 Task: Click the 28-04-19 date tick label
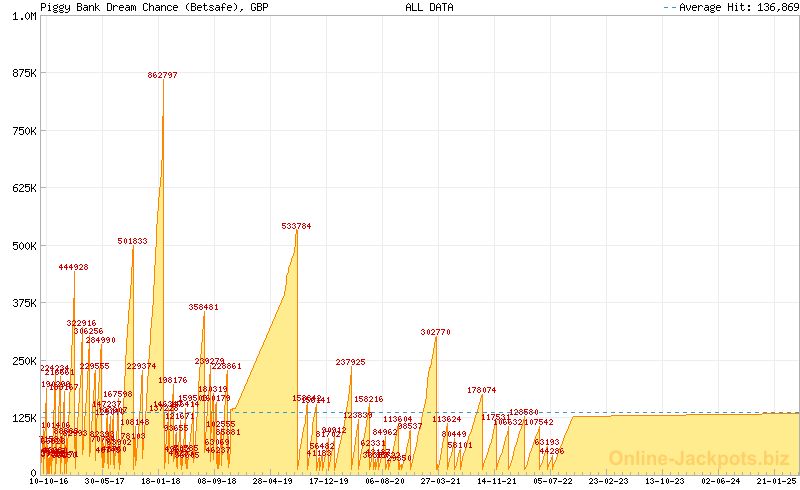(273, 481)
